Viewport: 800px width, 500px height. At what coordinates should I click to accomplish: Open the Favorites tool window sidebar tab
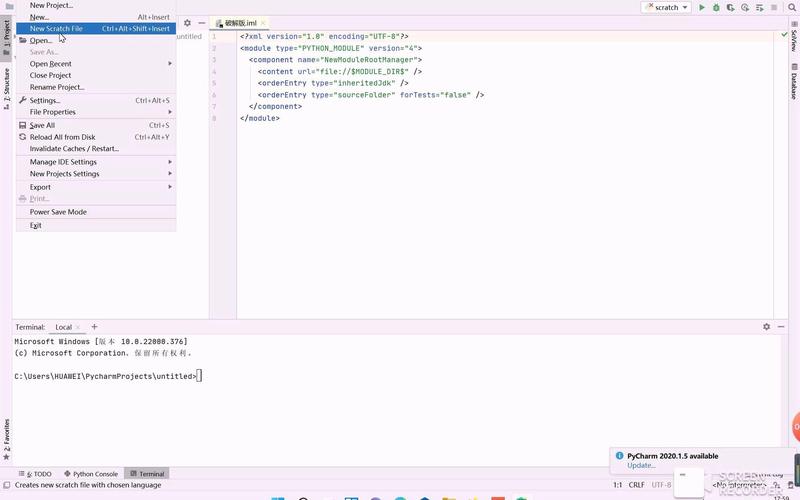[x=6, y=439]
